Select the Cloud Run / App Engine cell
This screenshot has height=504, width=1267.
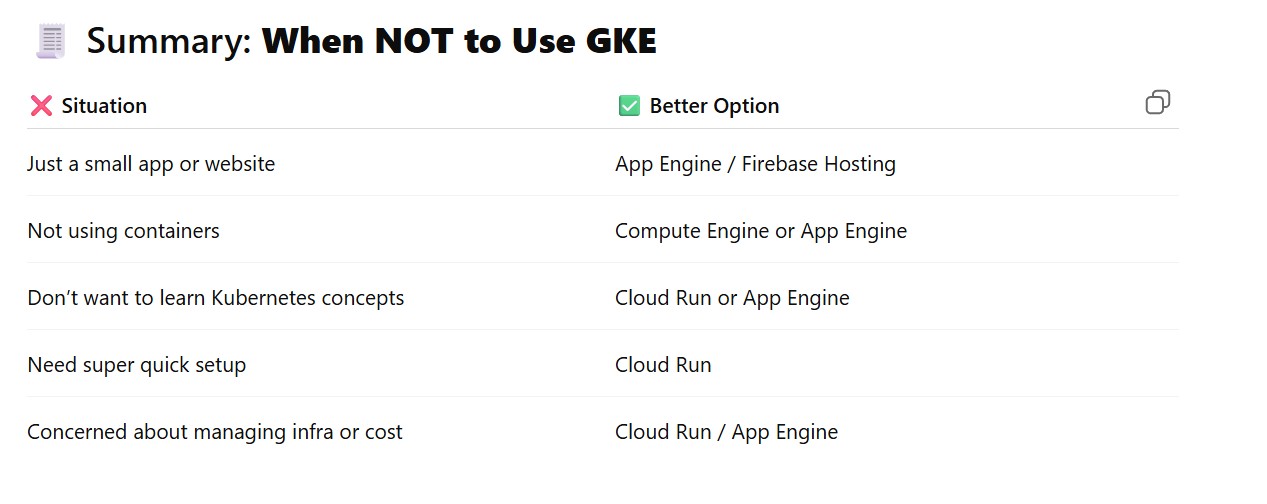(x=726, y=432)
